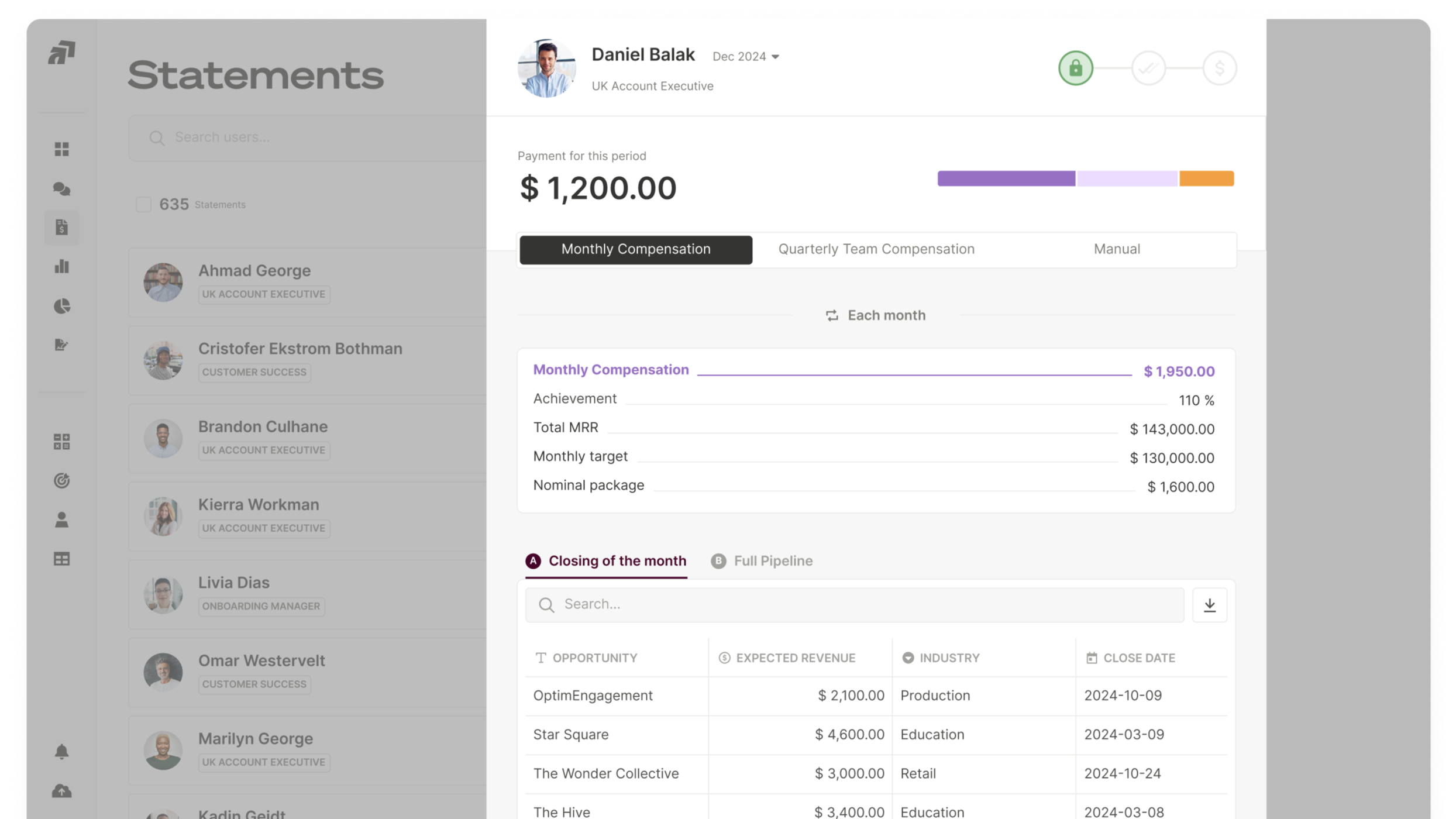Open the statements document icon in the sidebar
This screenshot has height=819, width=1456.
[x=61, y=227]
